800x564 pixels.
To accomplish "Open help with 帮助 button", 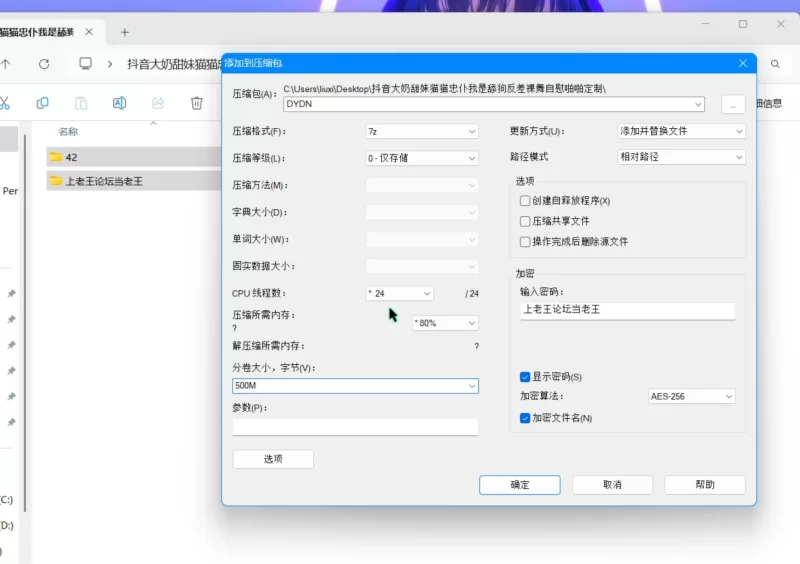I will 705,485.
